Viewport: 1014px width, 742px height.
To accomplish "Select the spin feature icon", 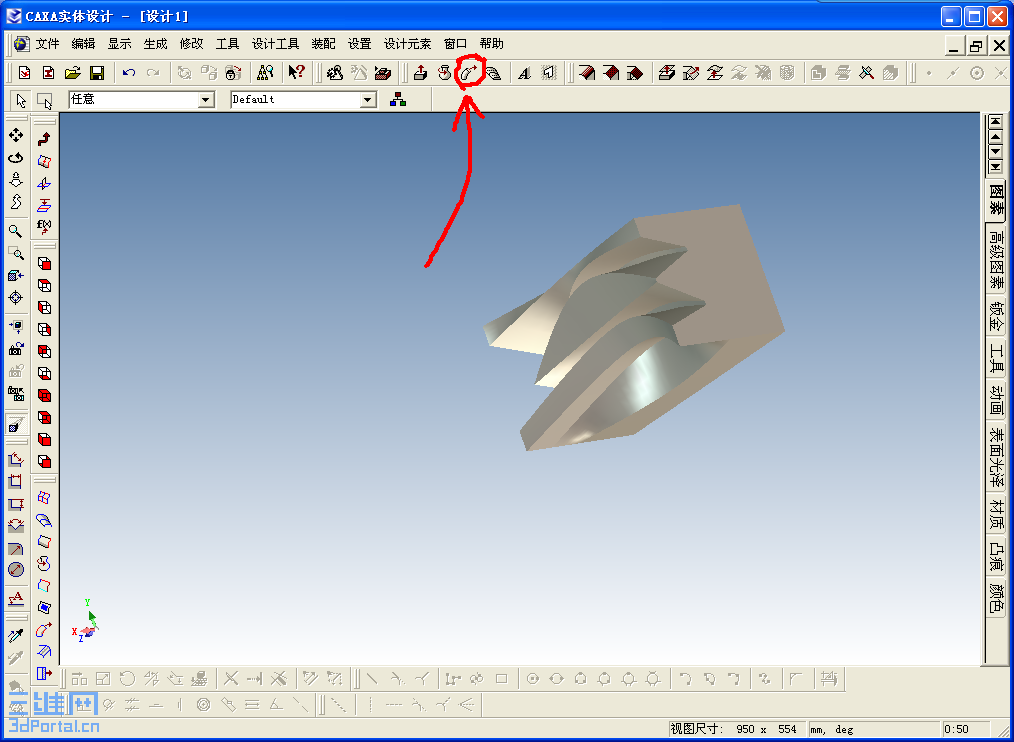I will [444, 72].
